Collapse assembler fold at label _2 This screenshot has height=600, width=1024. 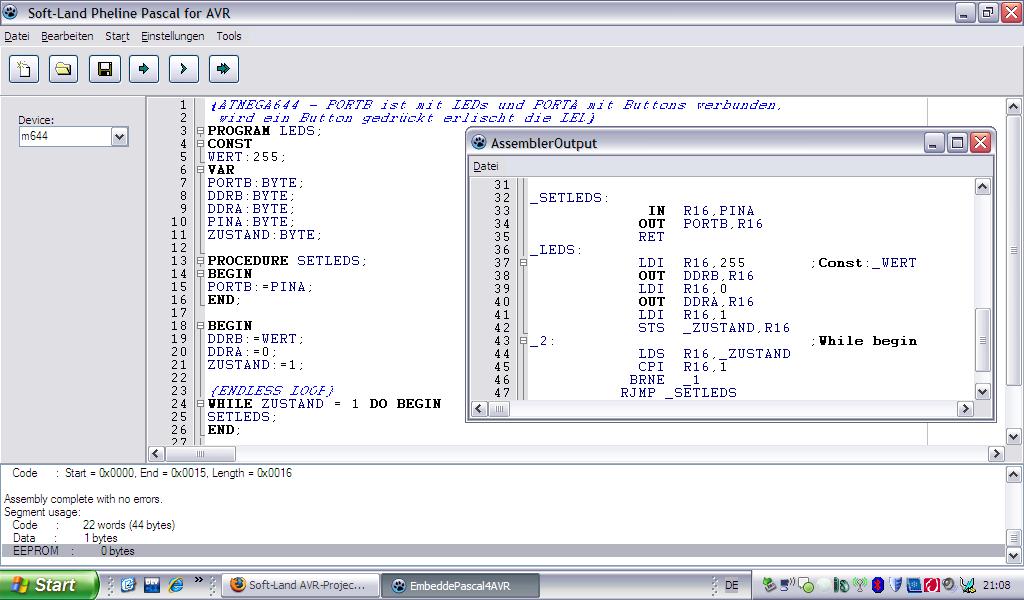click(523, 341)
